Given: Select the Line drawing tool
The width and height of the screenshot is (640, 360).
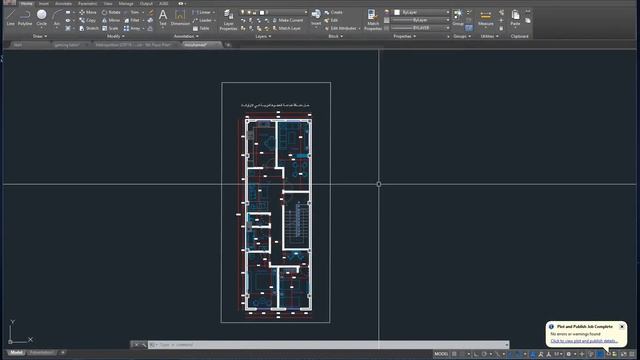Looking at the screenshot, I should click(x=11, y=18).
